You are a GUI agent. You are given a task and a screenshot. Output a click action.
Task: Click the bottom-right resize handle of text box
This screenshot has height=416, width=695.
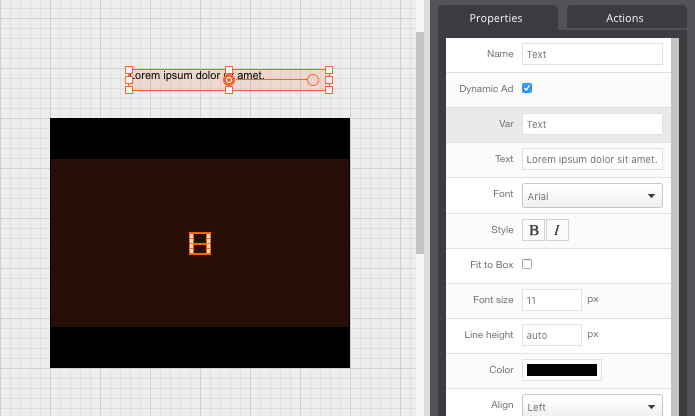coord(329,90)
